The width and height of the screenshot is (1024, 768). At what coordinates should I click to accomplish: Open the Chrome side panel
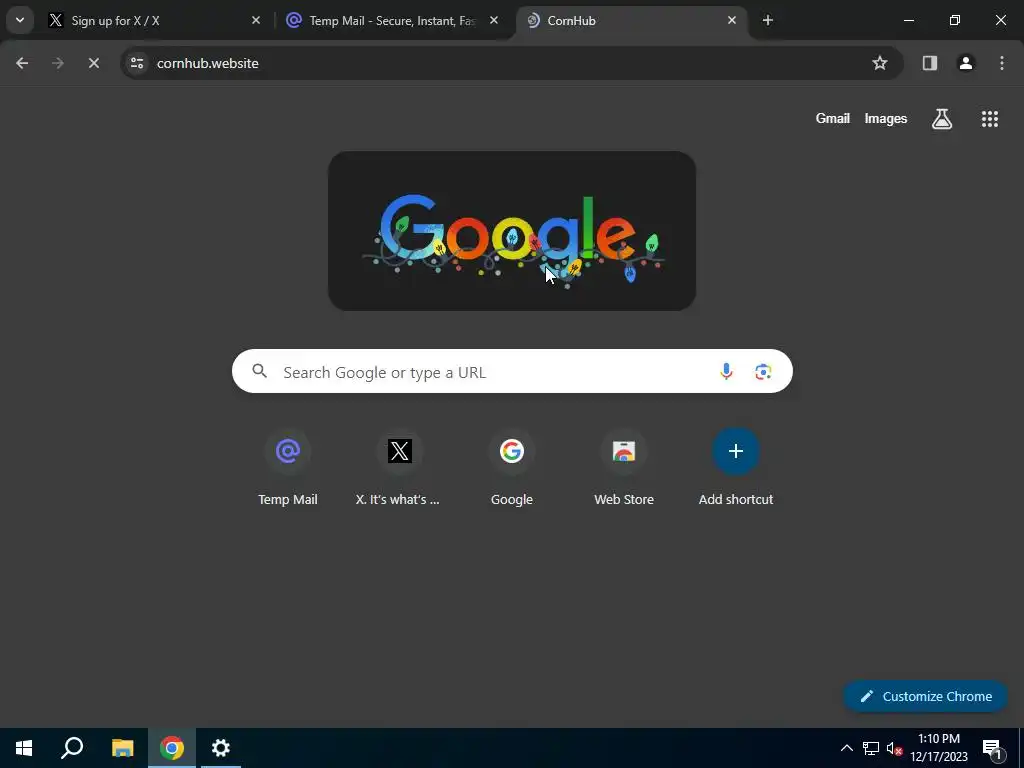(x=930, y=63)
